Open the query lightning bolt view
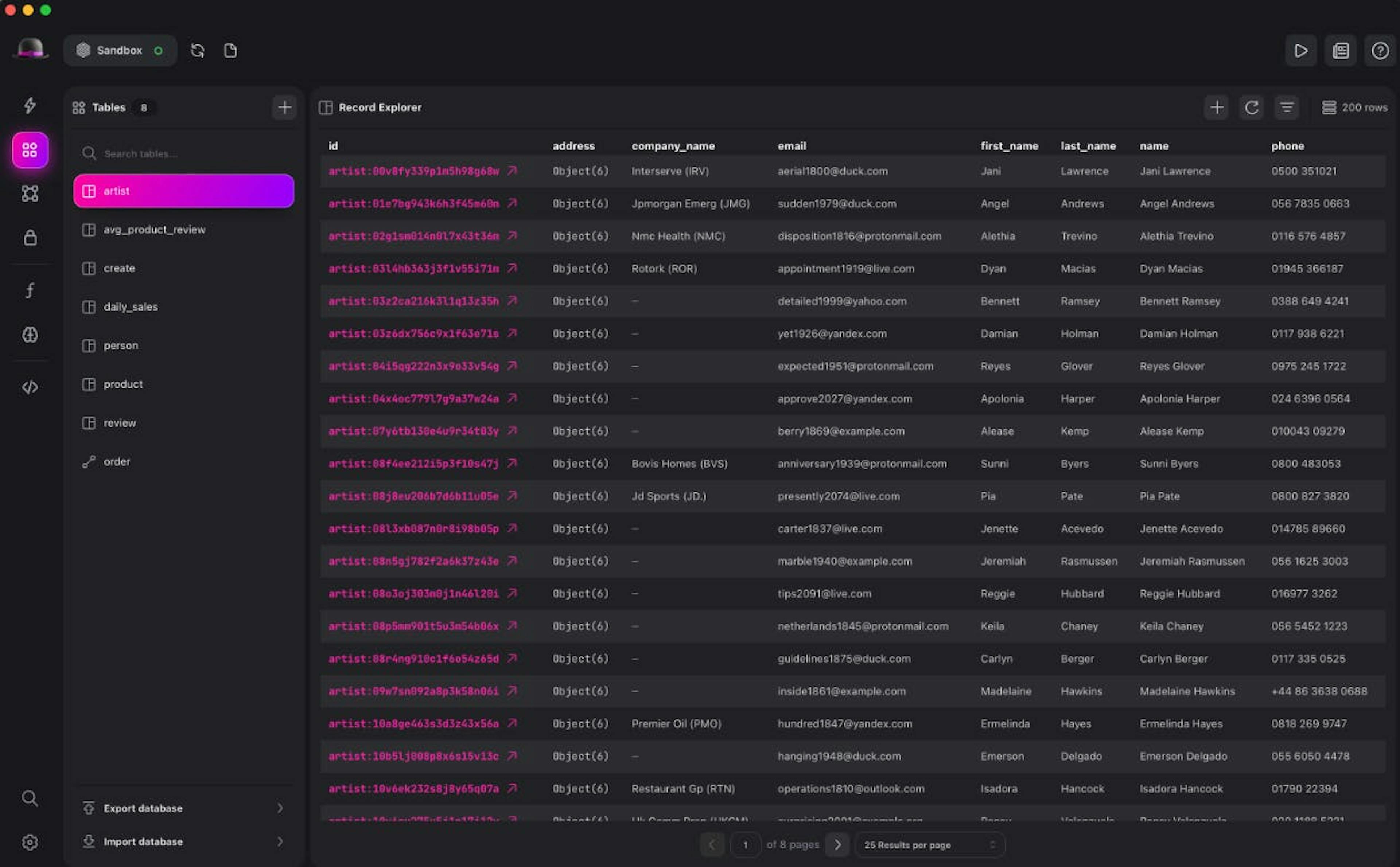 [x=30, y=105]
